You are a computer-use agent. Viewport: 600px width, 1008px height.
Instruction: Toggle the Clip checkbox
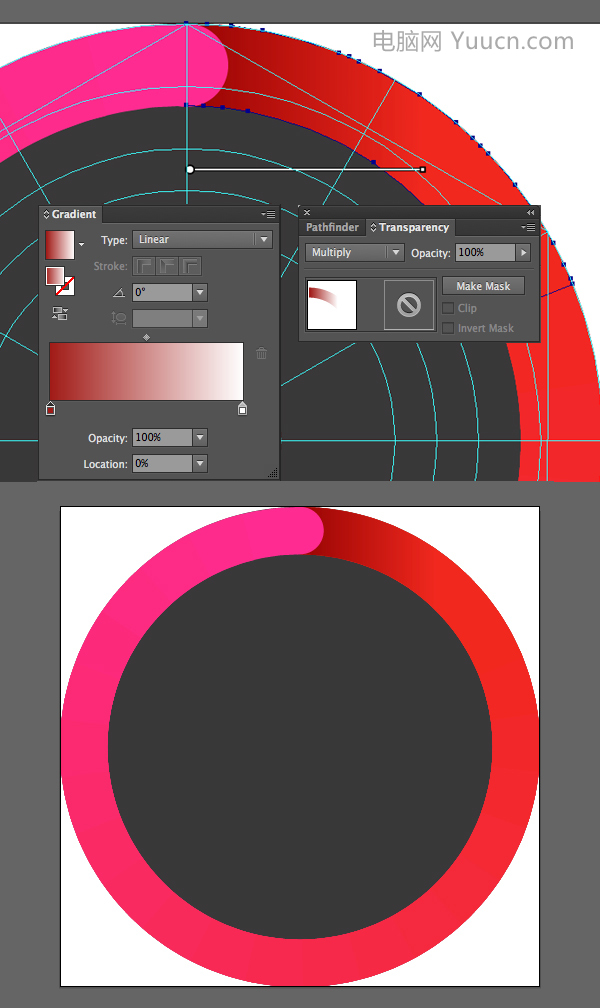[448, 308]
